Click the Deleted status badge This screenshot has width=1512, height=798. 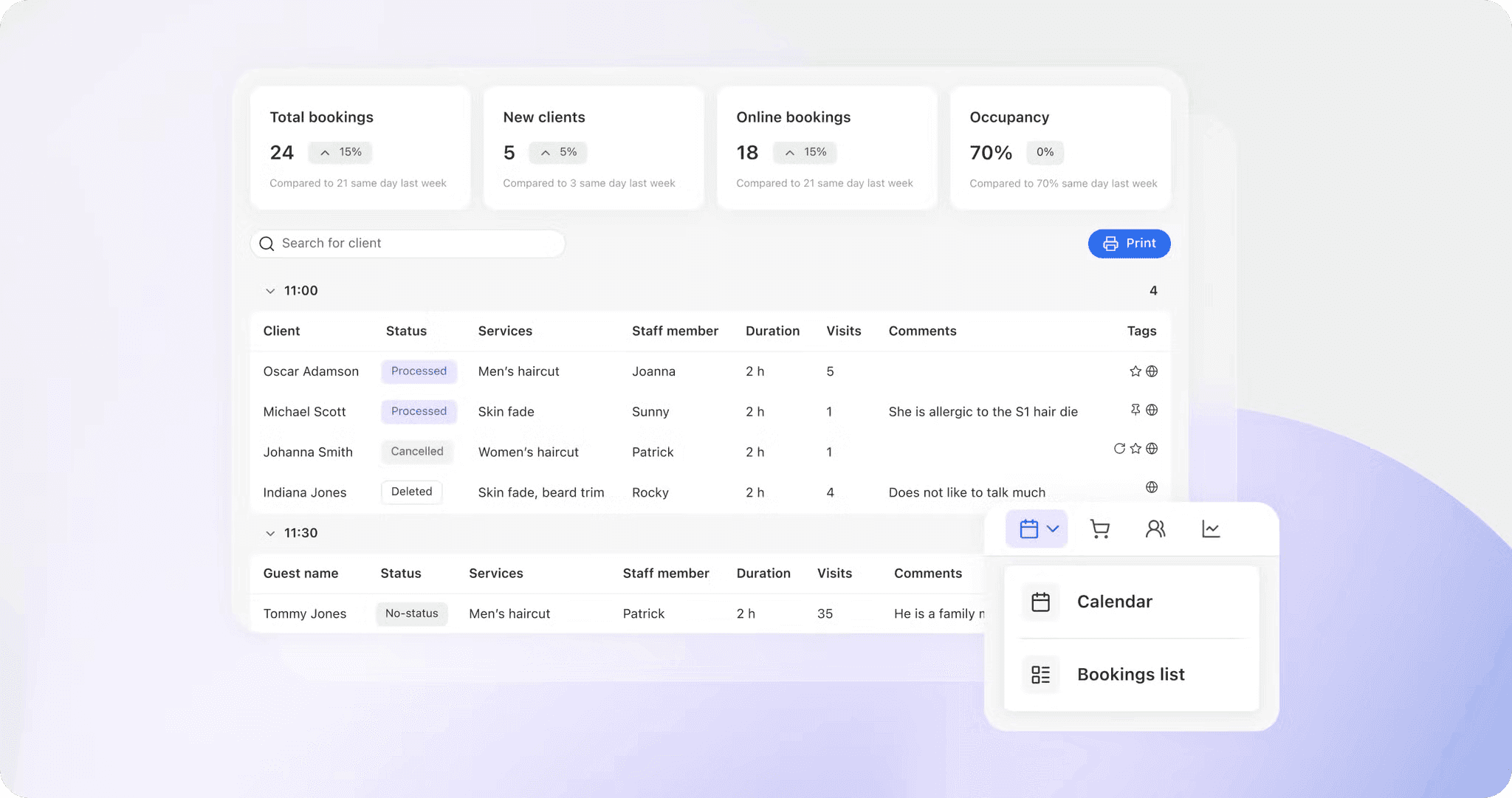(x=411, y=492)
